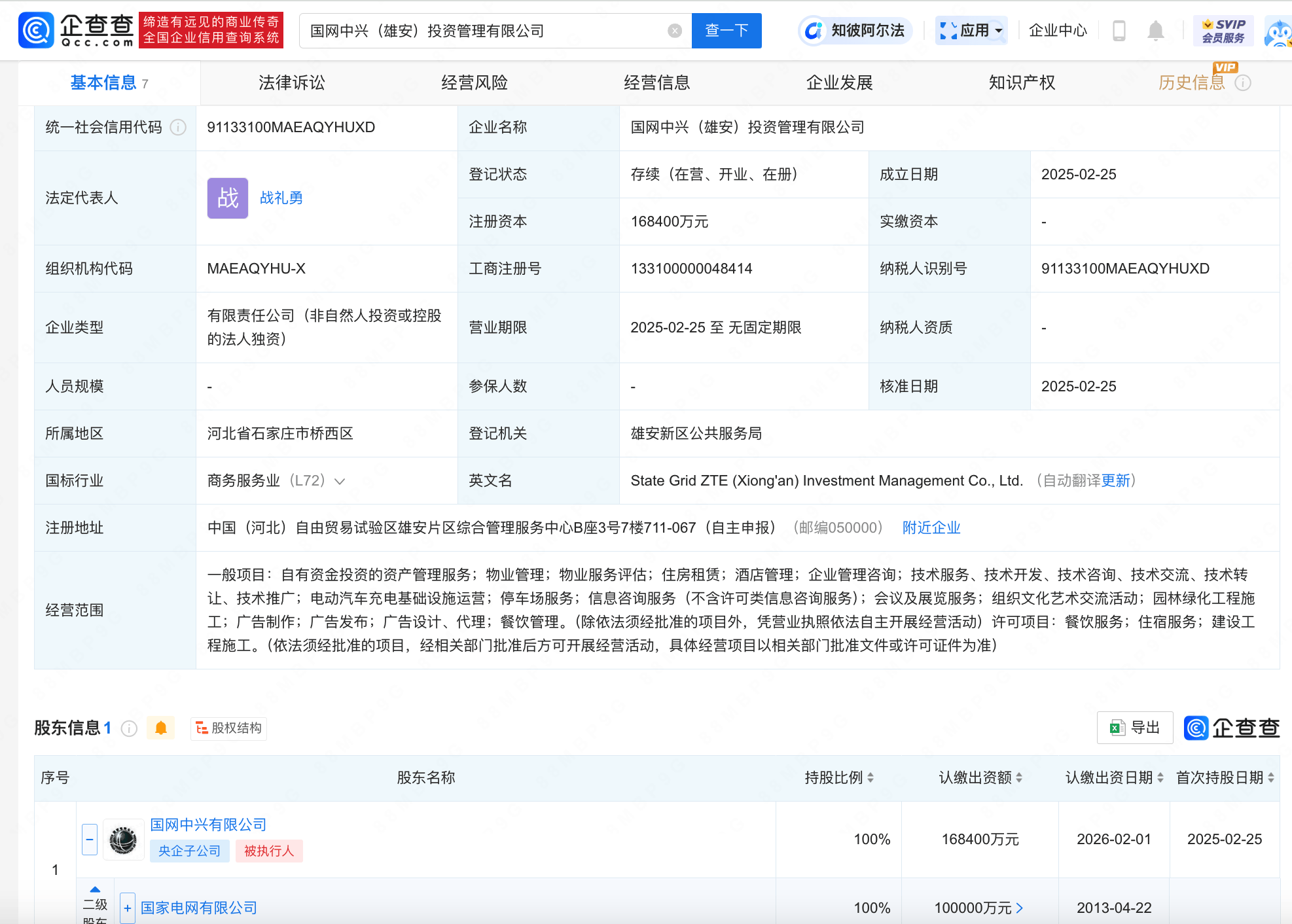Click 被执行人 tag

[269, 851]
